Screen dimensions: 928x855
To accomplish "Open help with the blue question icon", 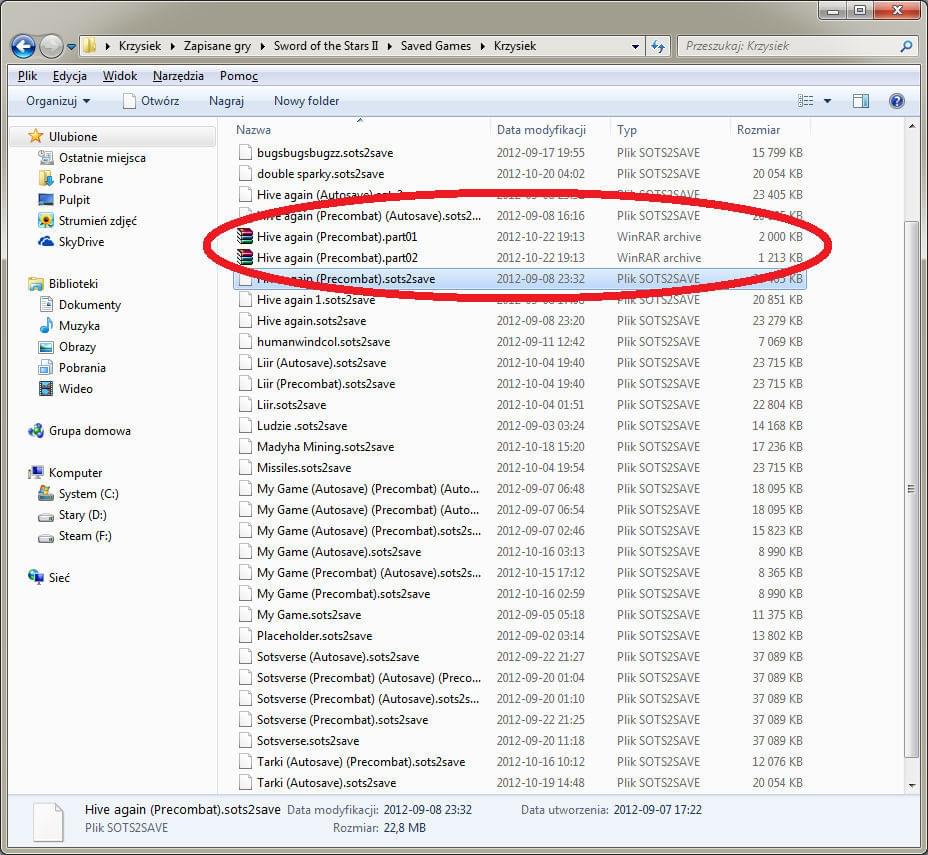I will pos(897,101).
